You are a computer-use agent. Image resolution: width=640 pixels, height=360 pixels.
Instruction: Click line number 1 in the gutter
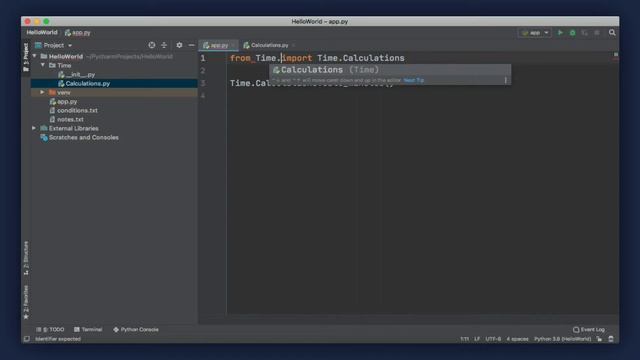[x=203, y=58]
